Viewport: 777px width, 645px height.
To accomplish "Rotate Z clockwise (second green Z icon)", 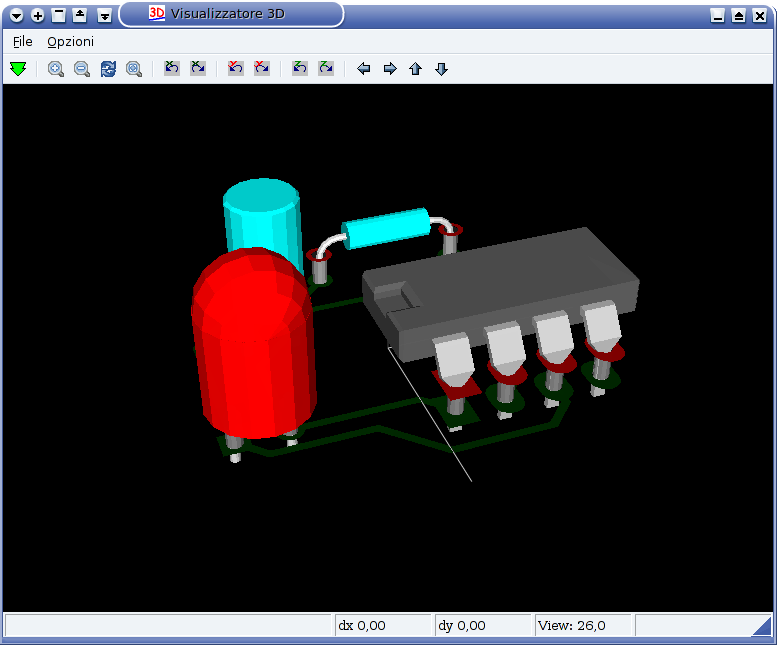I will pos(326,68).
